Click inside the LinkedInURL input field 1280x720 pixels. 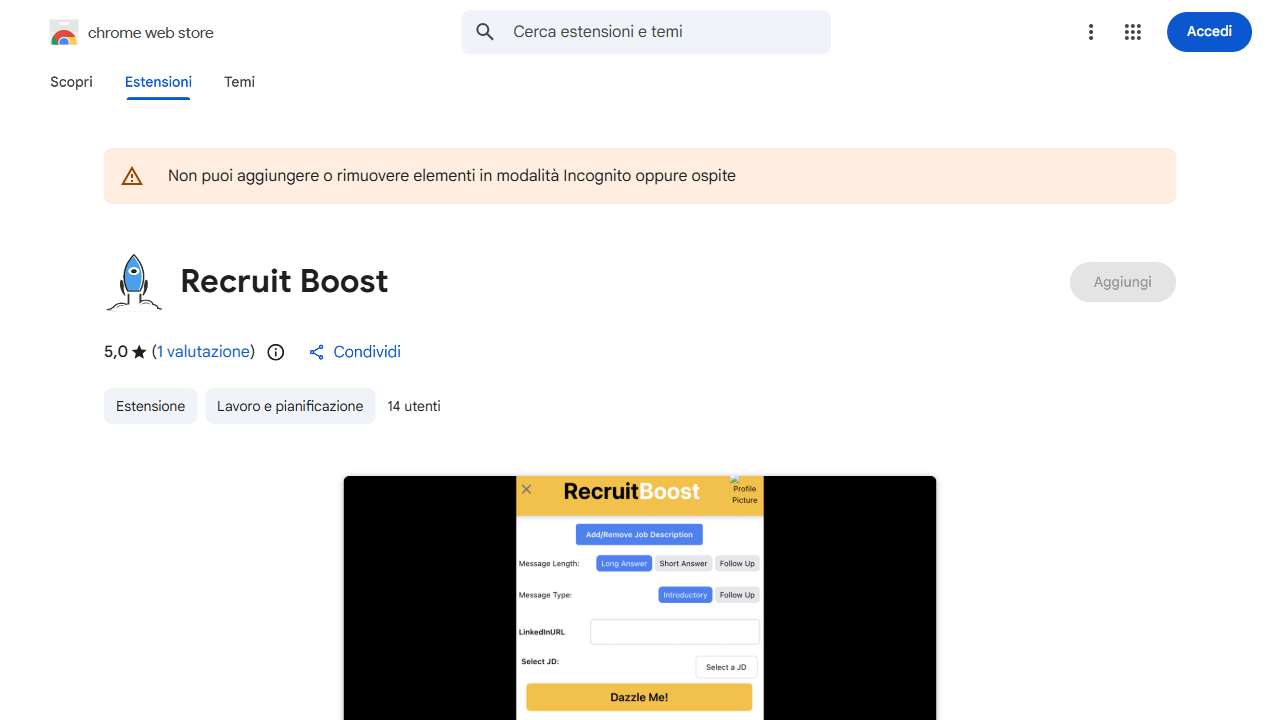coord(674,631)
